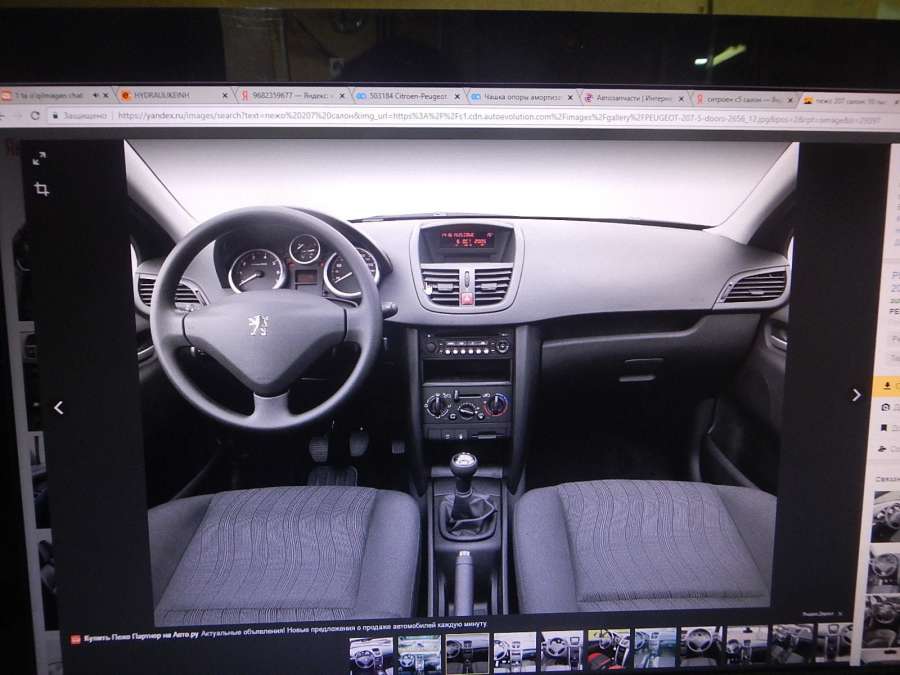The height and width of the screenshot is (675, 900).
Task: Open the 9682359677 Яндекс tab
Action: pos(285,96)
